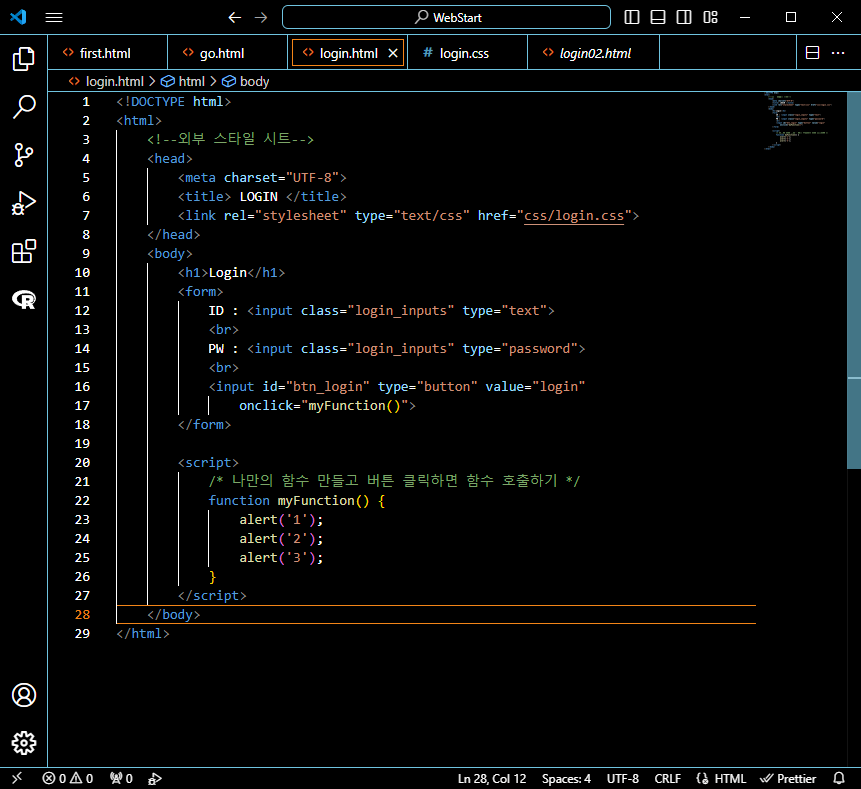This screenshot has width=861, height=789.
Task: Click the code minimap preview
Action: tap(799, 121)
